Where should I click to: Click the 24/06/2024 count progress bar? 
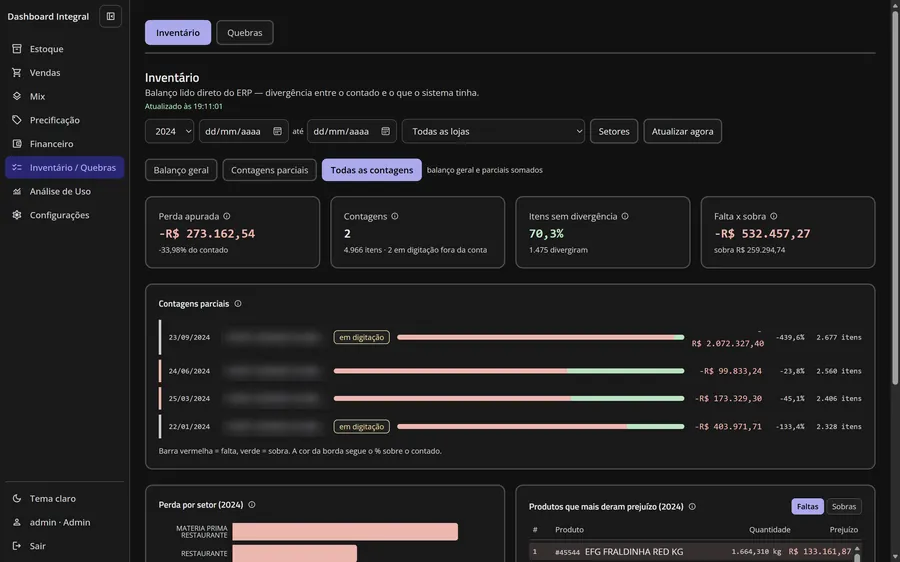click(509, 371)
